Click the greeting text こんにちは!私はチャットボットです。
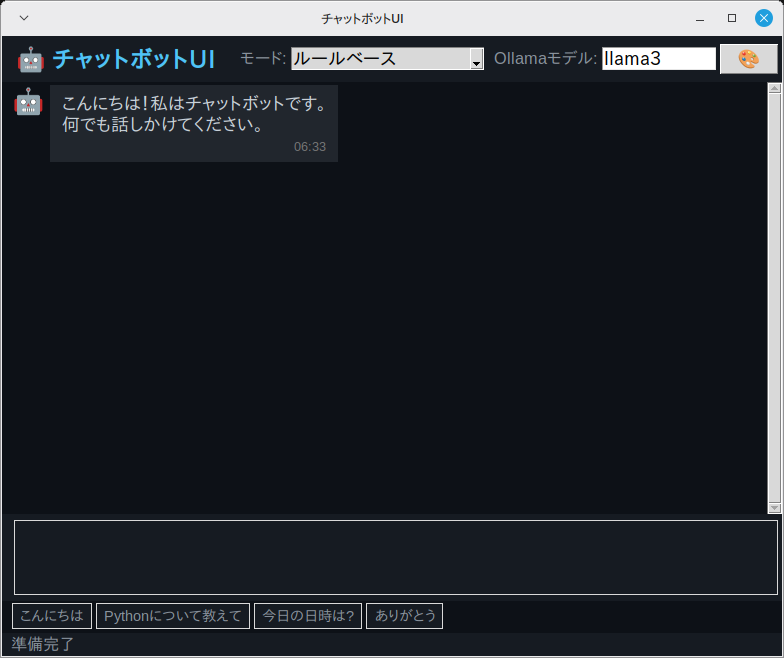 pyautogui.click(x=194, y=104)
